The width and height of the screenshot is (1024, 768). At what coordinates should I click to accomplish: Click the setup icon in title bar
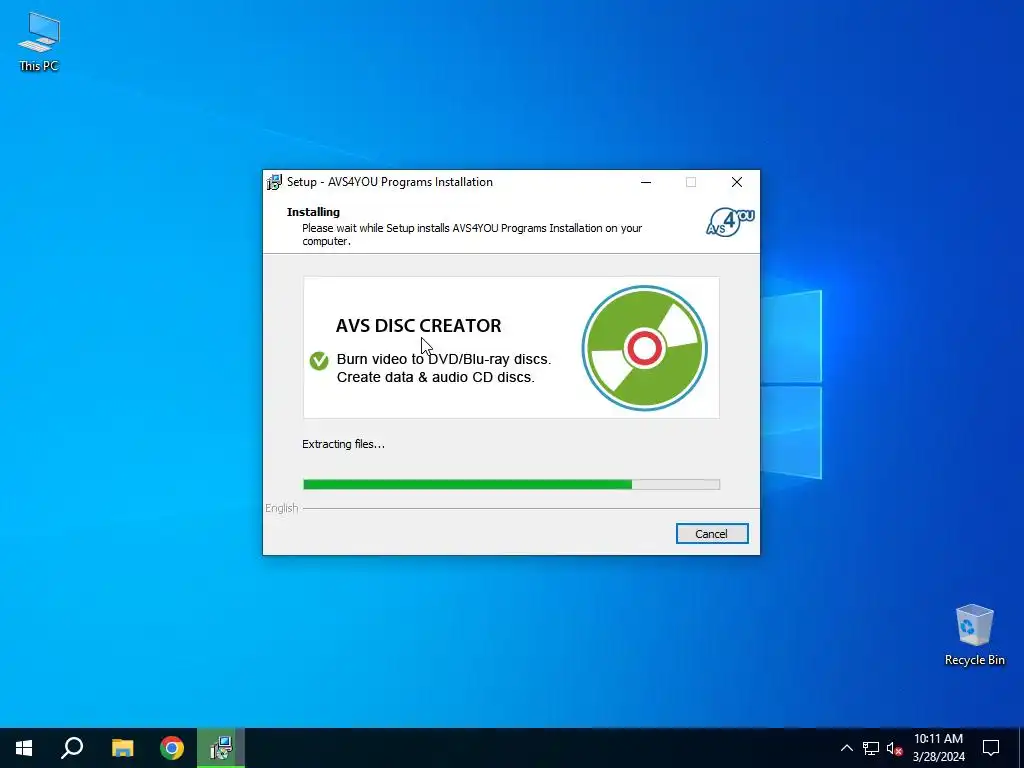pos(274,182)
